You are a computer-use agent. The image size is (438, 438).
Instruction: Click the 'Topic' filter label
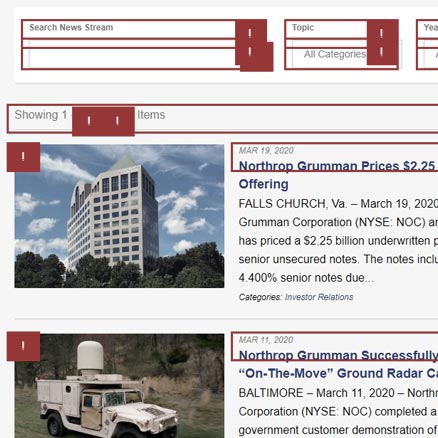(303, 27)
